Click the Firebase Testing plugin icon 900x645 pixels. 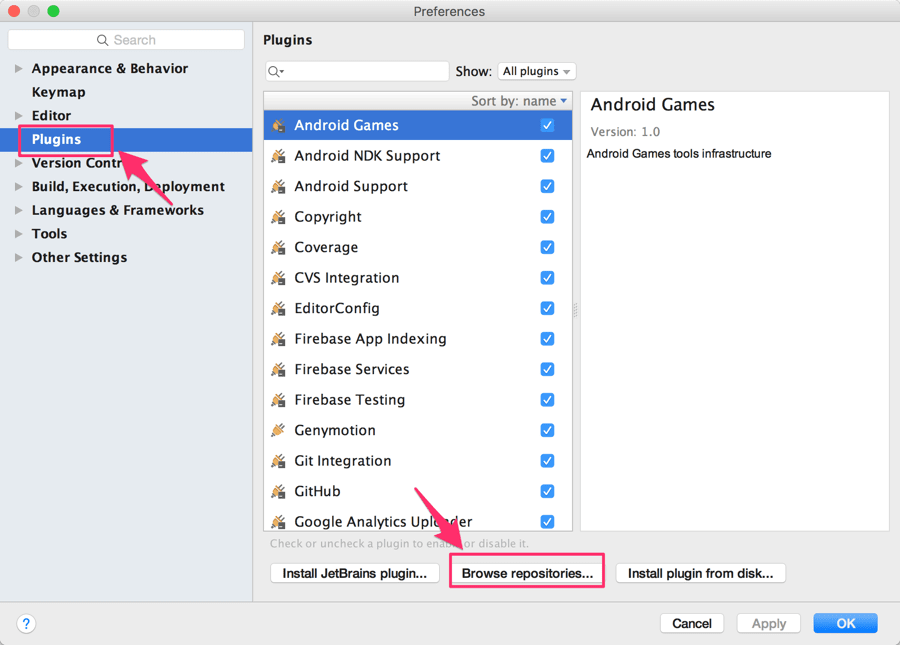278,399
